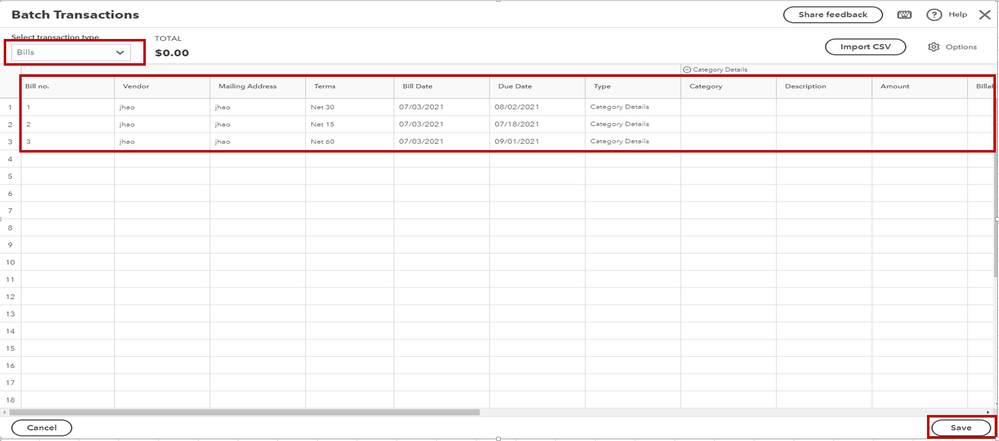Screen dimensions: 999x441
Task: Click Bill Date cell in row 3
Action: pos(442,141)
